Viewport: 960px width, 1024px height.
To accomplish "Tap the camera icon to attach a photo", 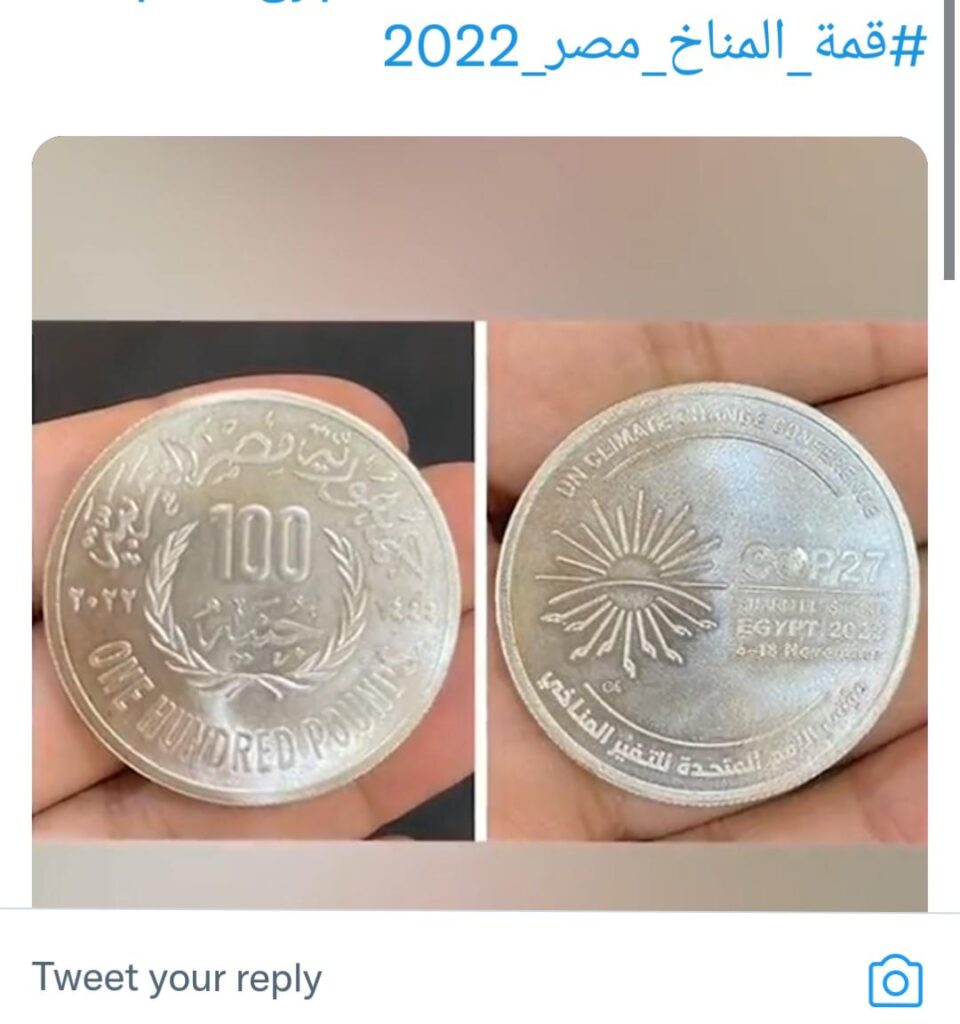I will coord(895,980).
